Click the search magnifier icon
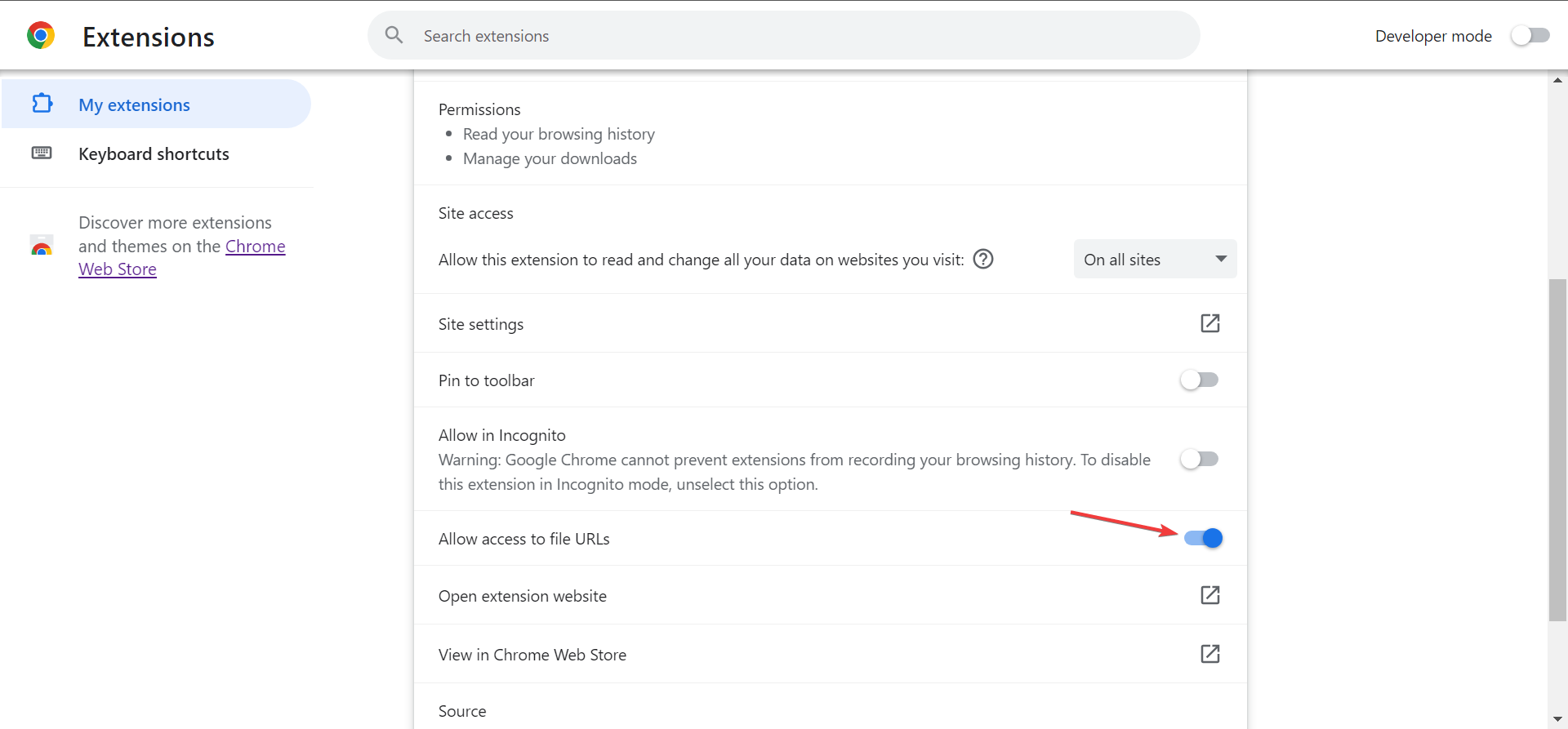This screenshot has width=1568, height=729. (x=394, y=35)
